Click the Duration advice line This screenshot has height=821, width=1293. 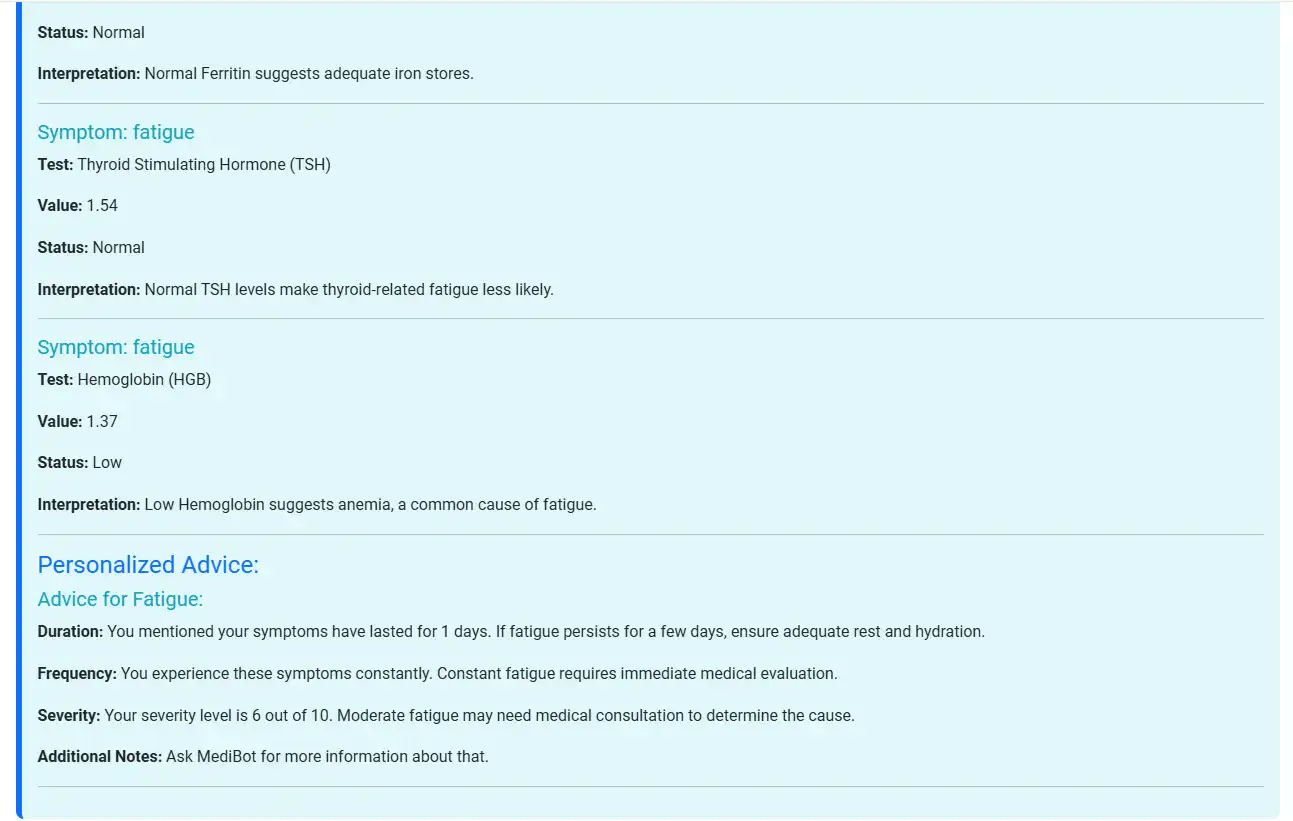click(x=511, y=632)
